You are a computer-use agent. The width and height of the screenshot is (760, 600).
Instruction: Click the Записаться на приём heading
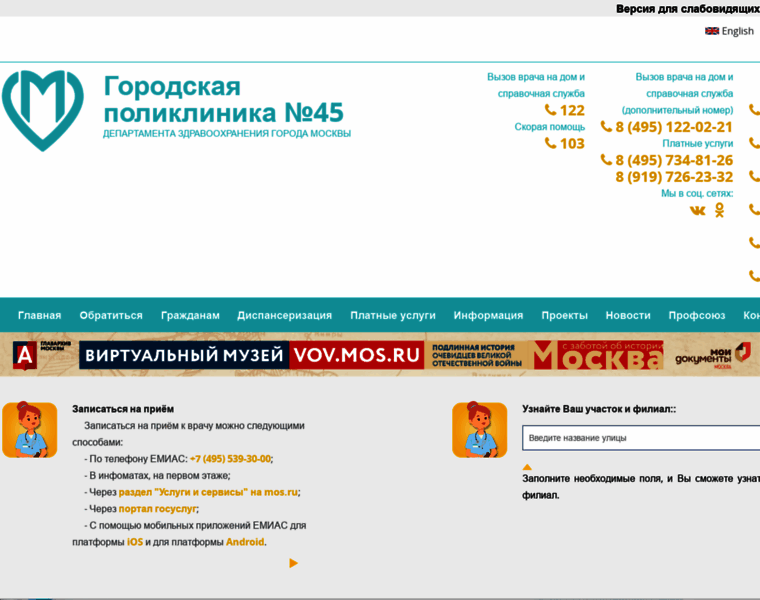123,409
